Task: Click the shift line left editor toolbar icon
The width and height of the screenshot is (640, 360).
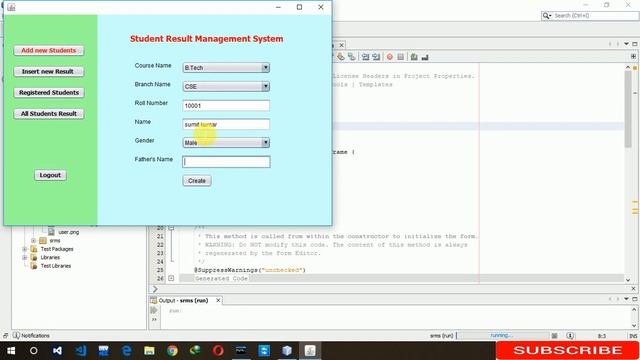Action: (365, 57)
